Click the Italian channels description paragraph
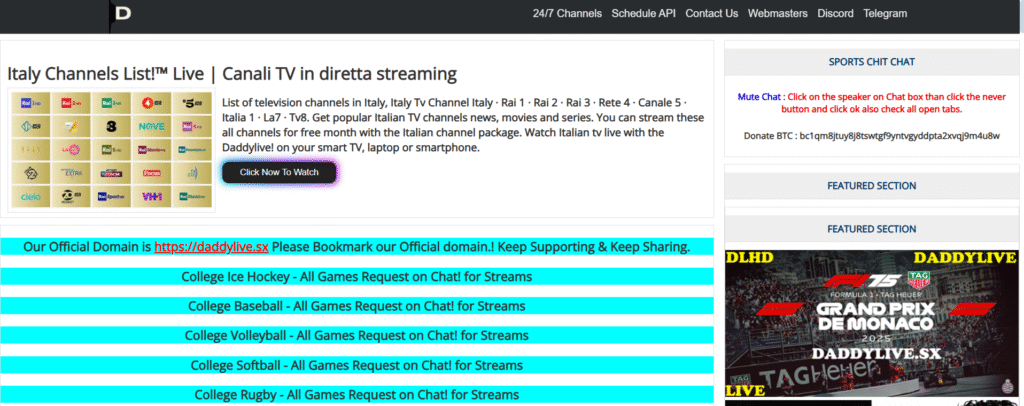 (x=463, y=125)
